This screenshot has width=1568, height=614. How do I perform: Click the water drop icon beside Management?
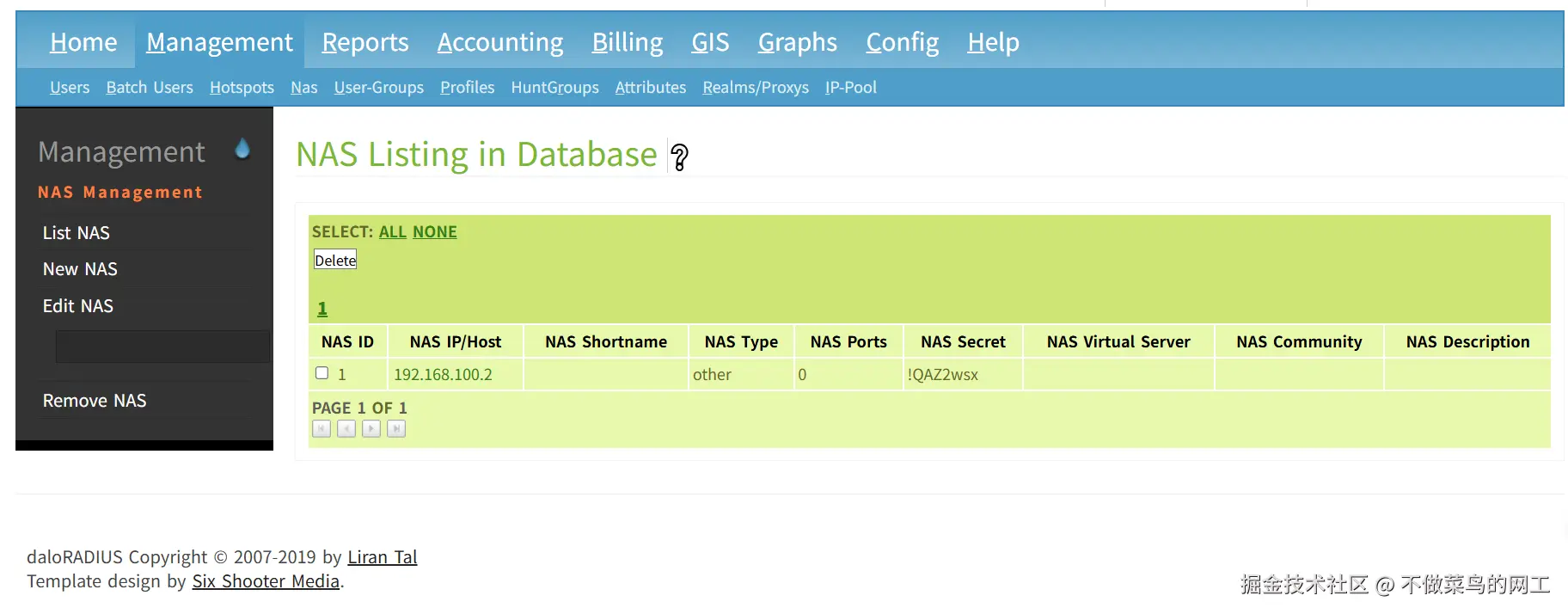coord(242,149)
